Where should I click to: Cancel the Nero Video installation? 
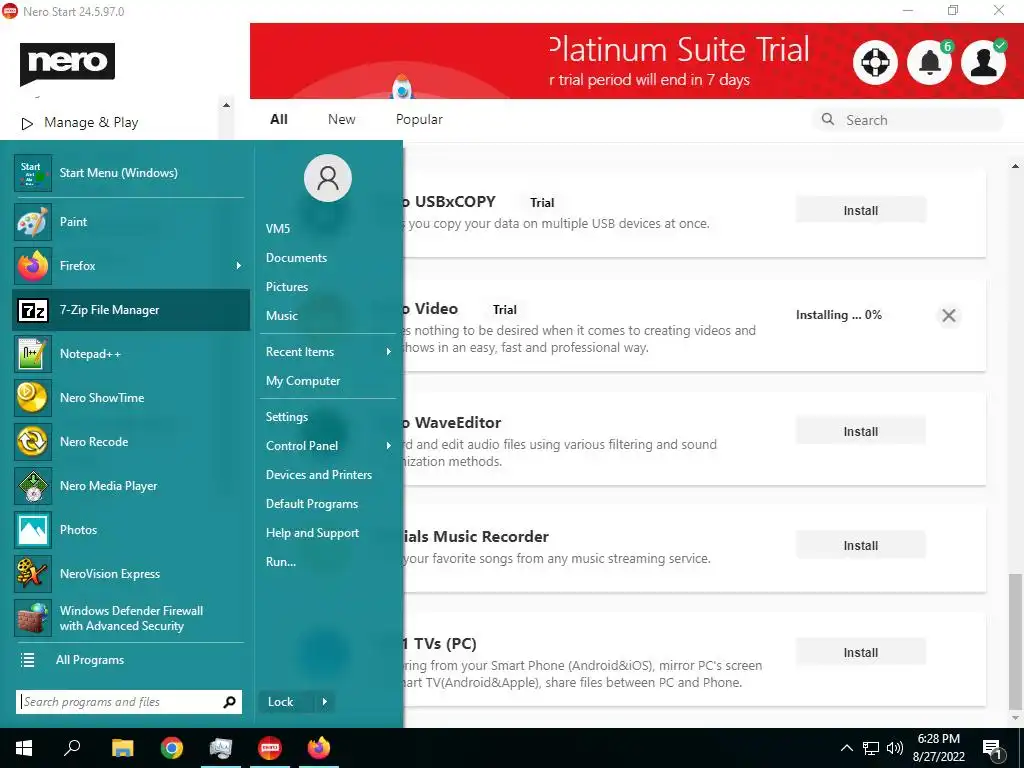coord(948,316)
